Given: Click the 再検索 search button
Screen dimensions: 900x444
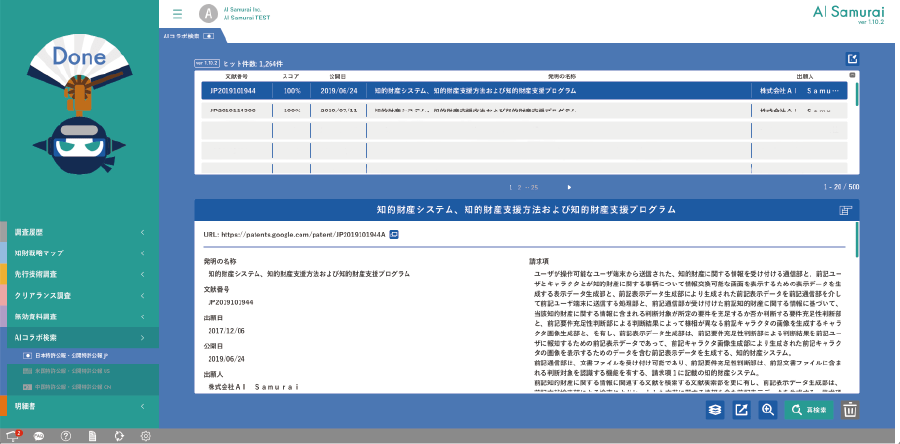Looking at the screenshot, I should pyautogui.click(x=807, y=409).
